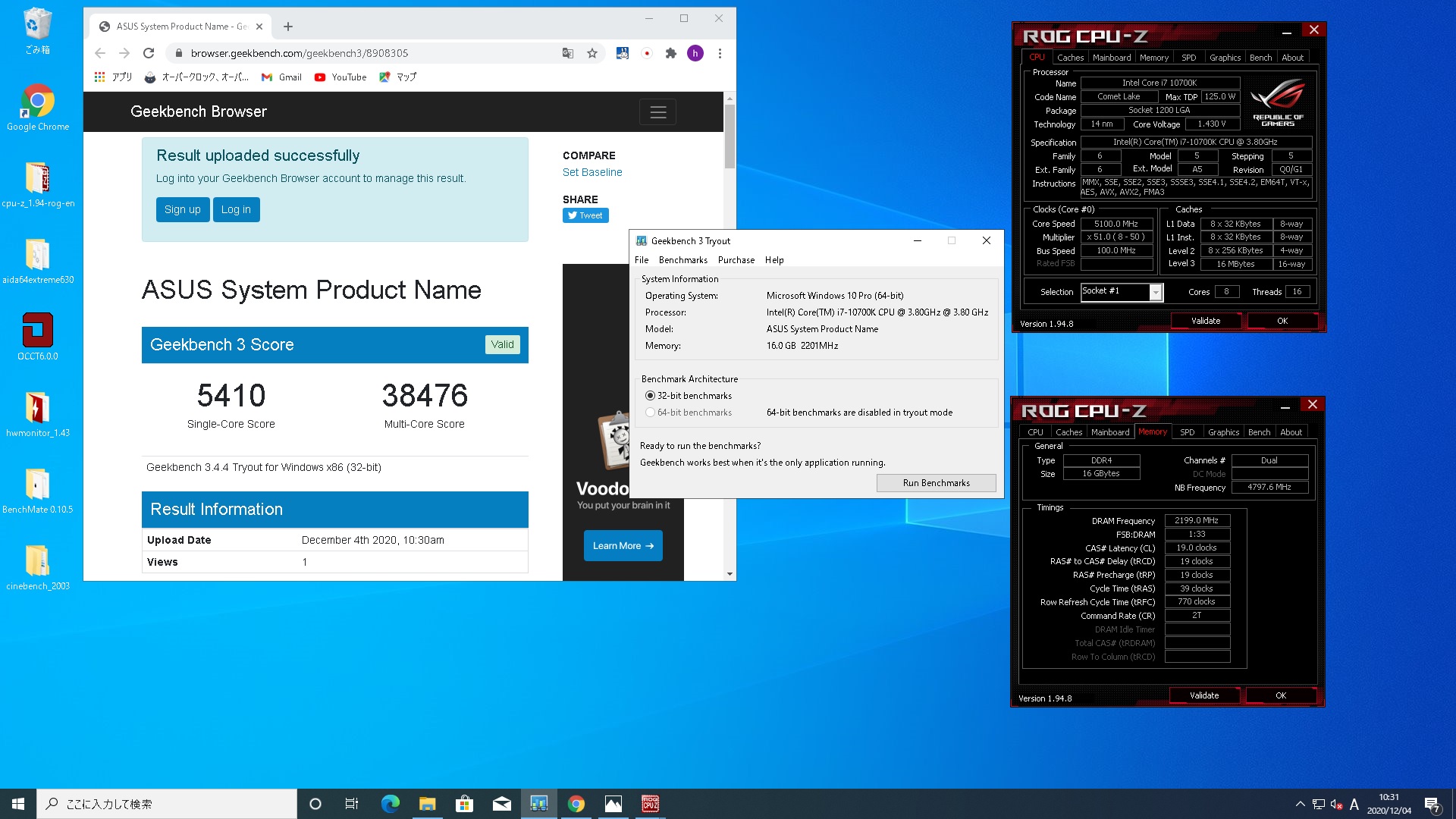Switch to Memory tab in upper CPU-Z window

[1153, 58]
